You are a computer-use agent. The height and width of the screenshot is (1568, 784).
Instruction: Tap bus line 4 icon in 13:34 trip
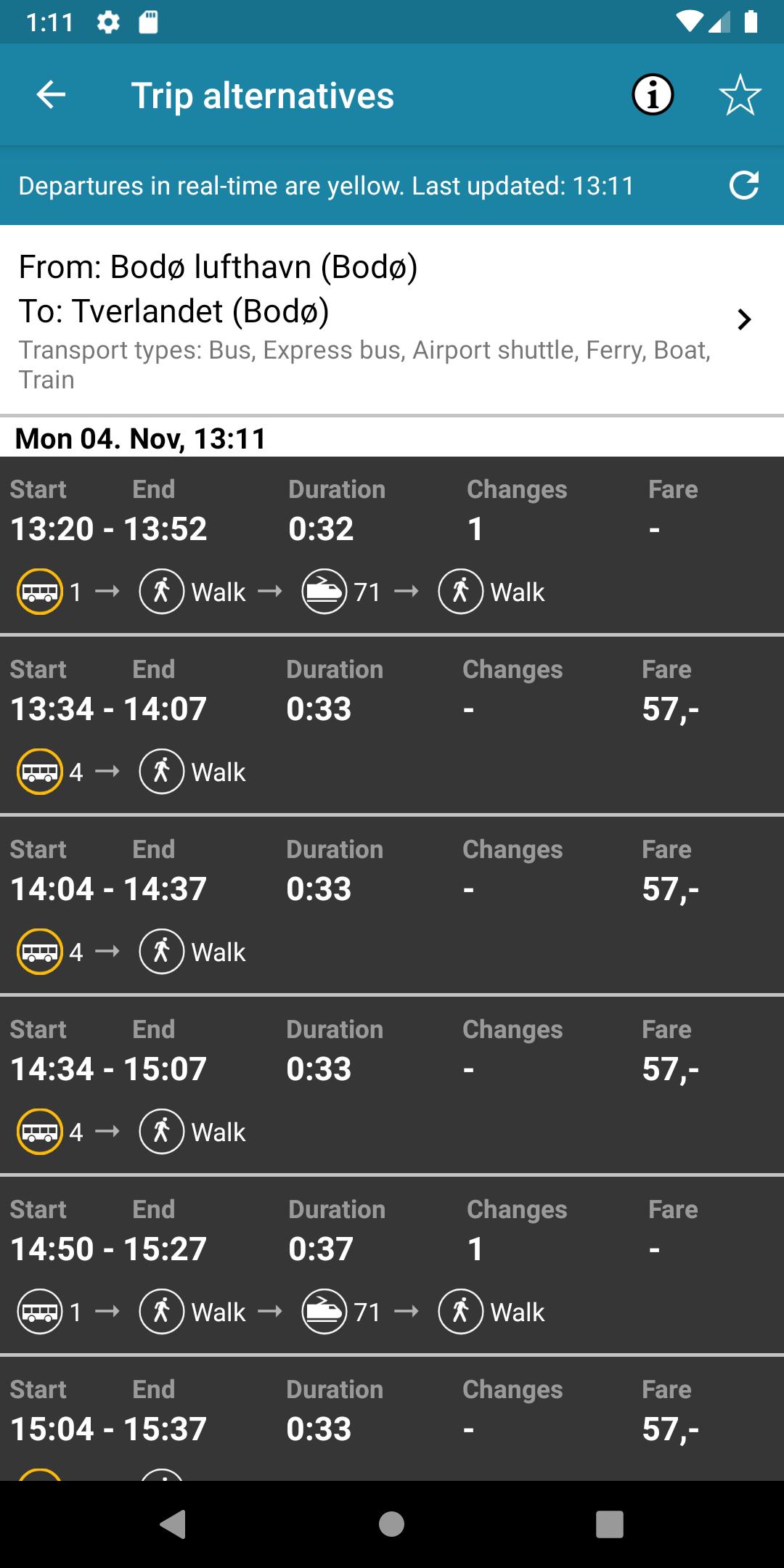tap(40, 772)
